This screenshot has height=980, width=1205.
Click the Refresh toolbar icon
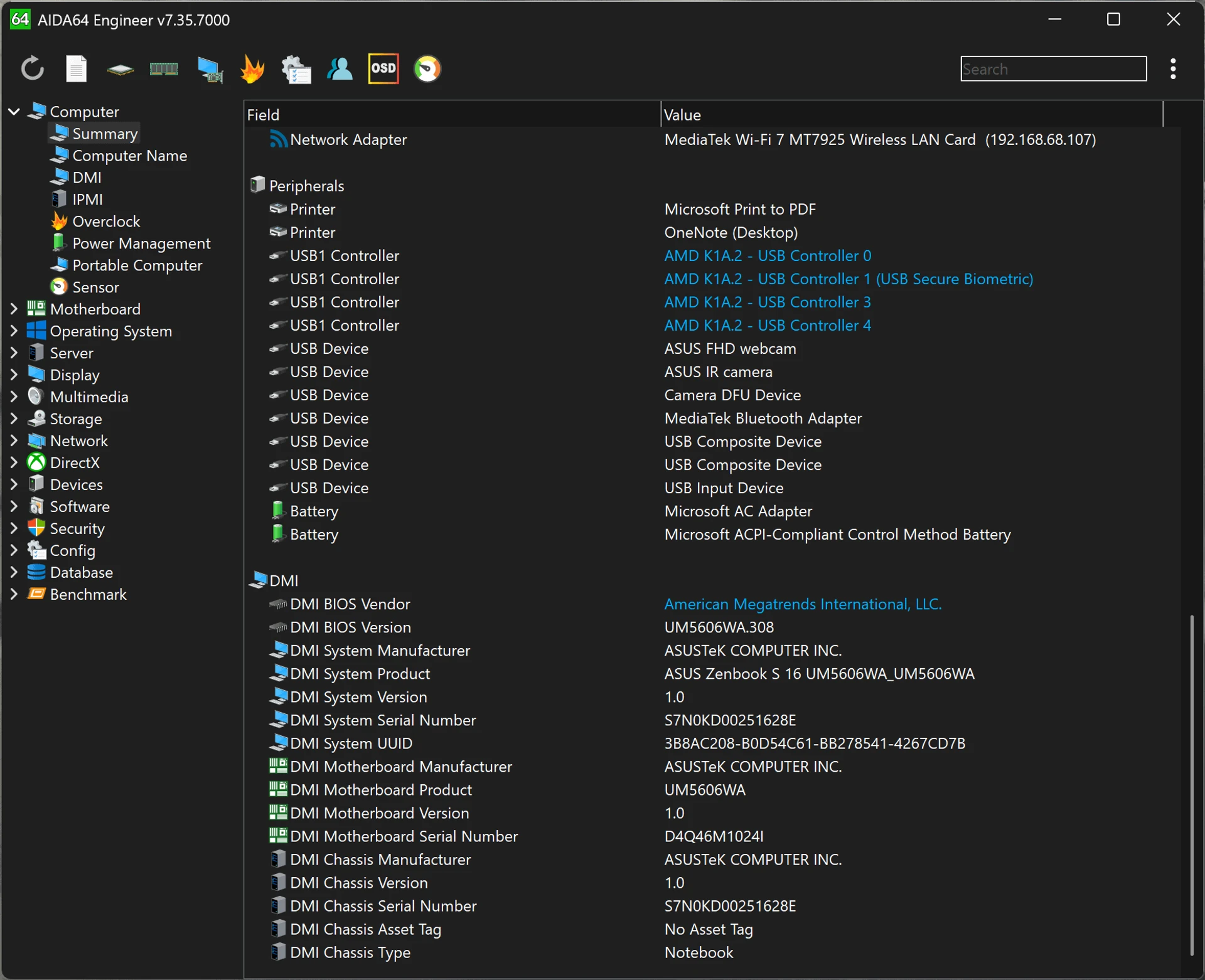33,68
